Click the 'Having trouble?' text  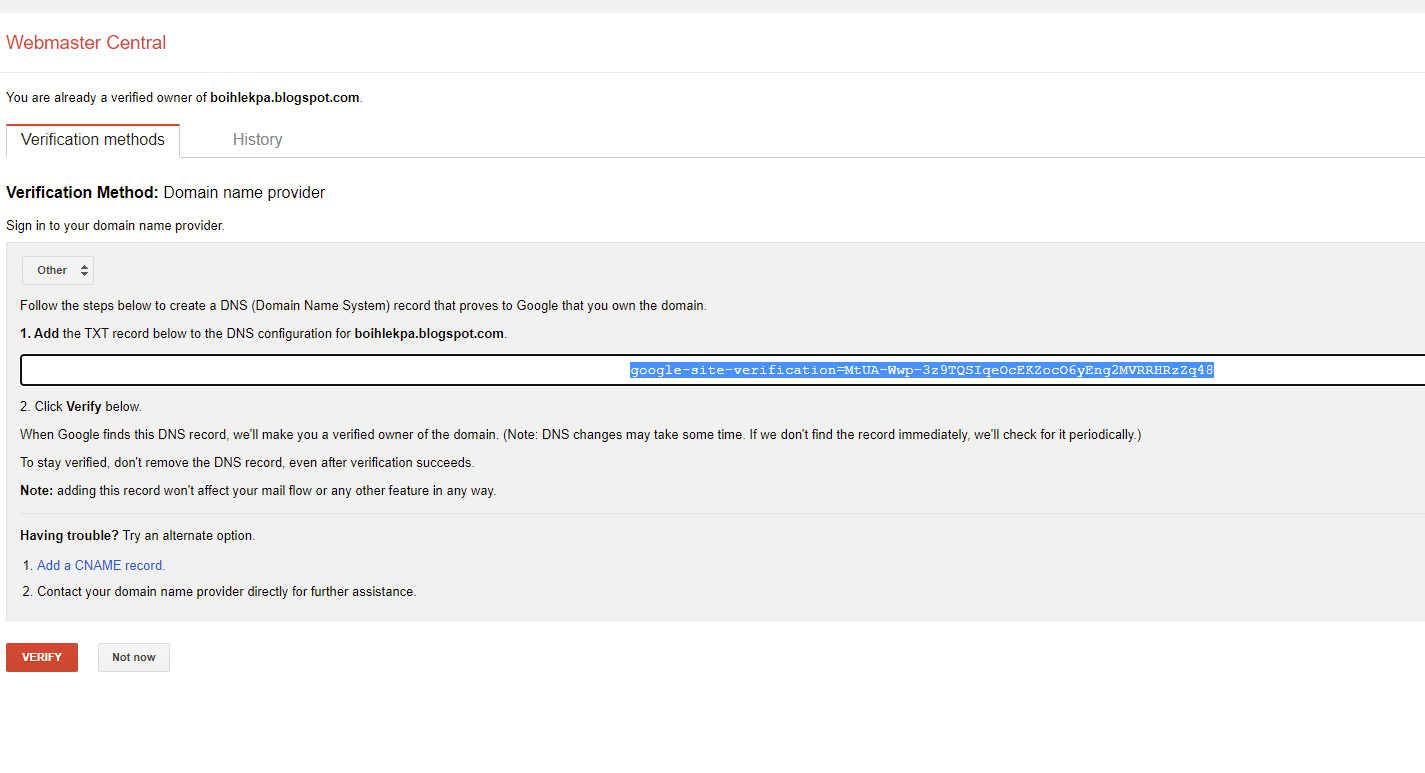tap(69, 535)
